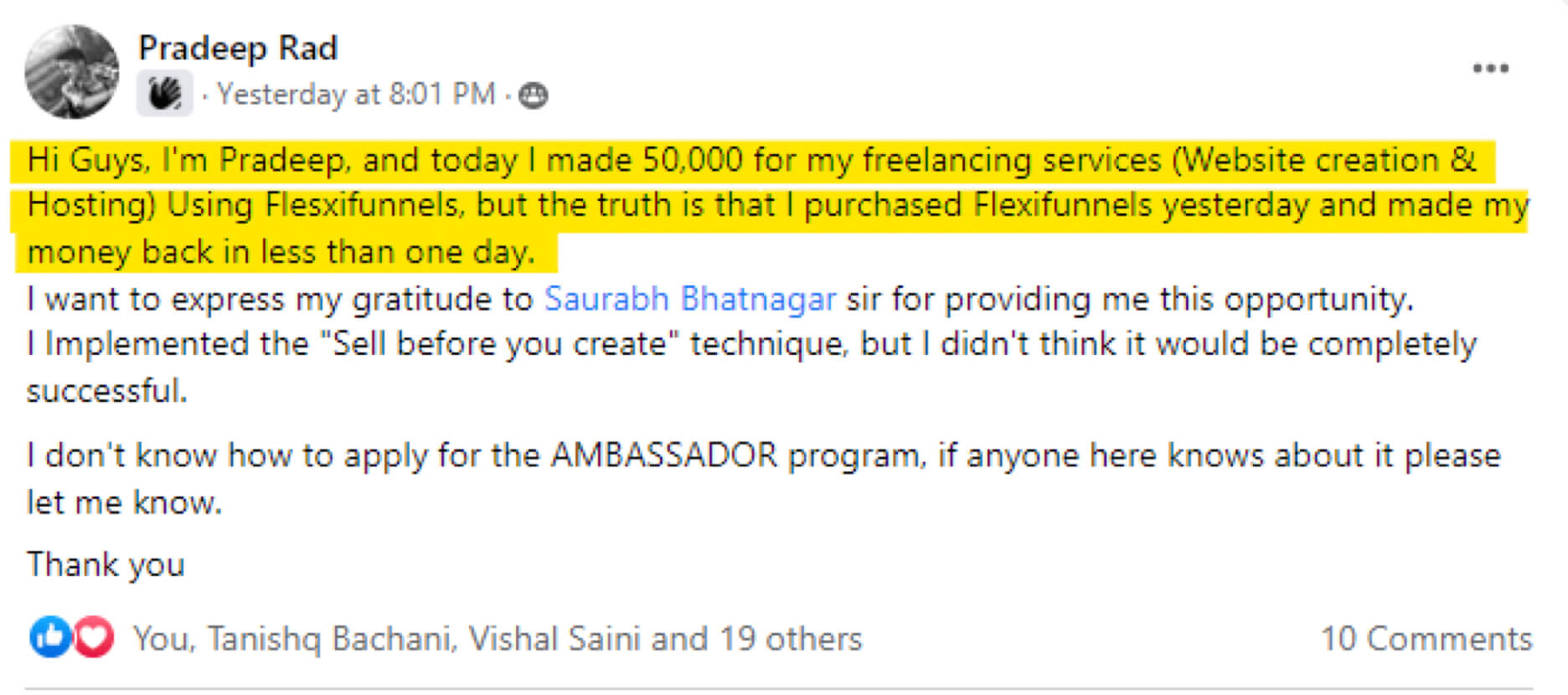Click the blue Like reaction icon

coord(49,637)
